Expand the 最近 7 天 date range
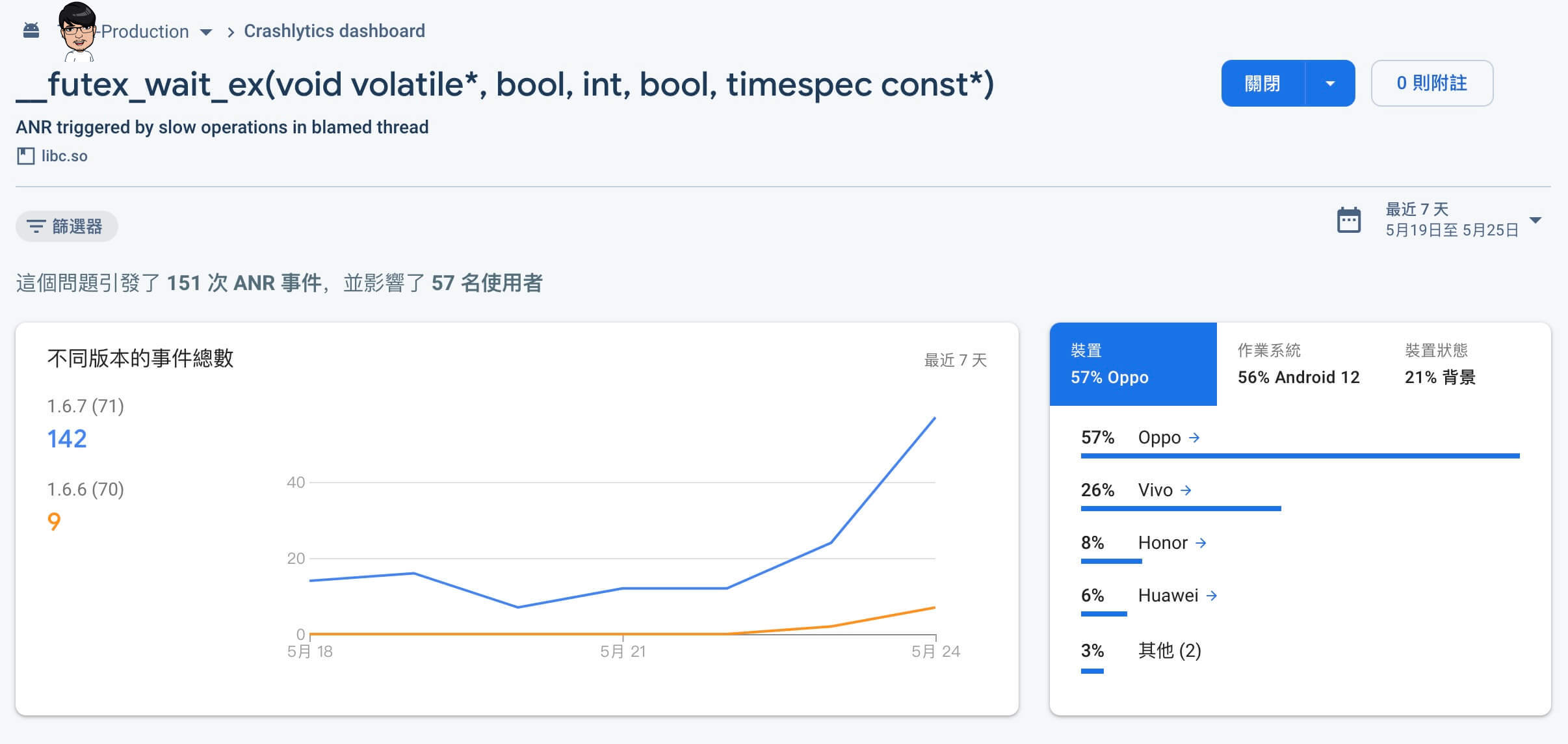Screen dimensions: 1568x744 tap(1535, 220)
